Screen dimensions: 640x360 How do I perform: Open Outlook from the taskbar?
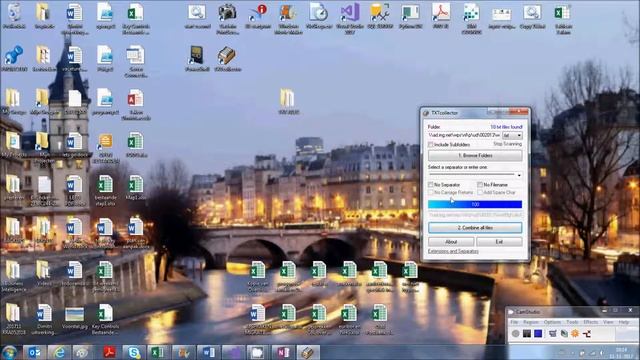34,352
